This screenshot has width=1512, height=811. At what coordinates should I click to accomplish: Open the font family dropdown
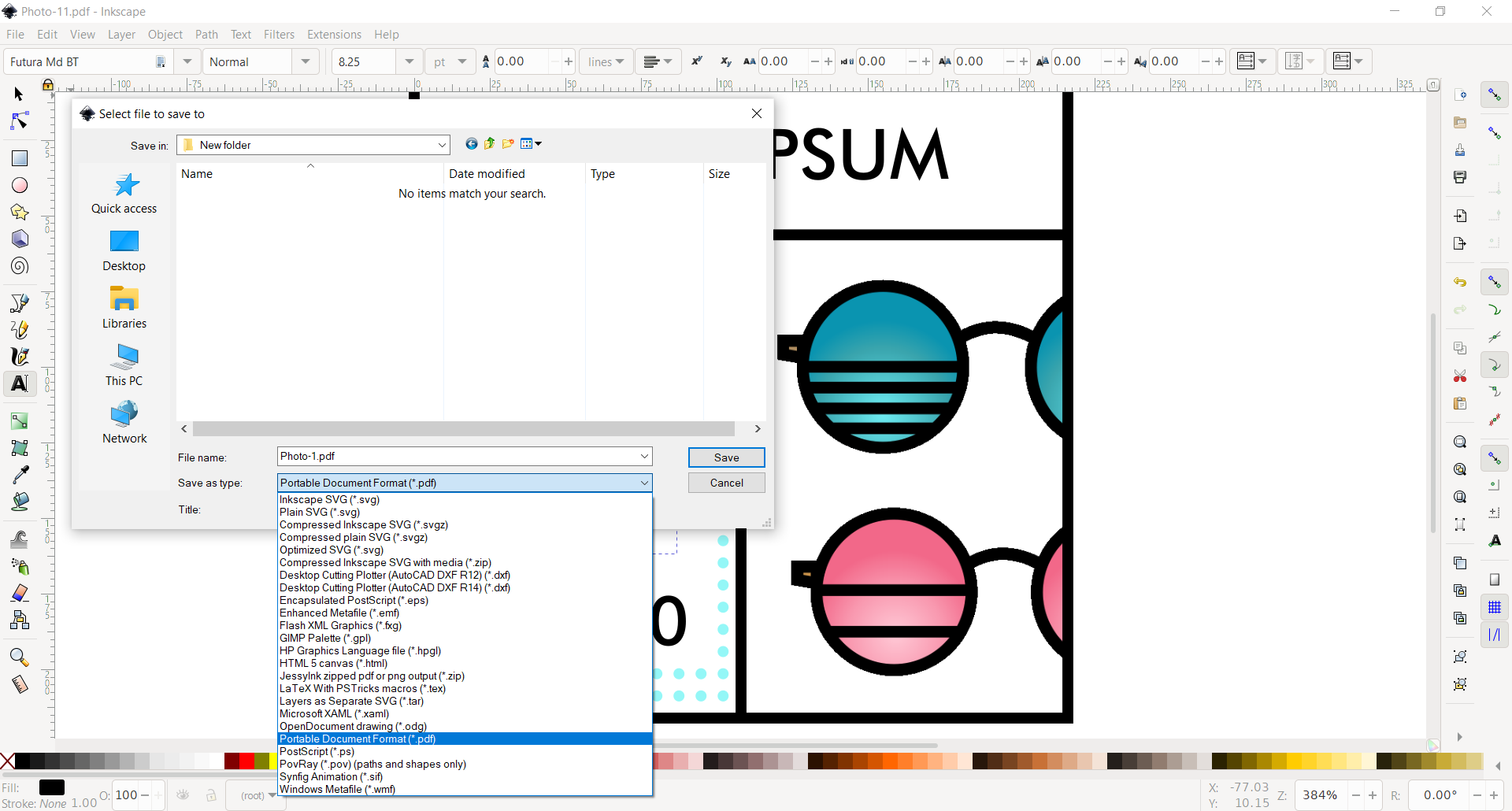[187, 61]
